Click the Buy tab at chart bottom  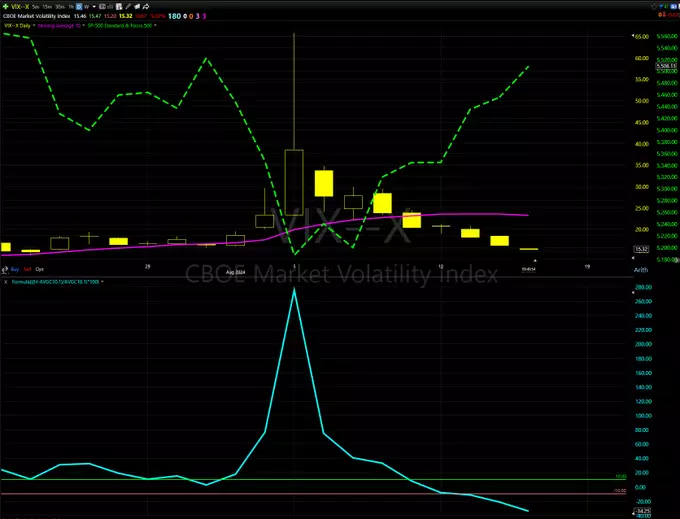(13, 269)
